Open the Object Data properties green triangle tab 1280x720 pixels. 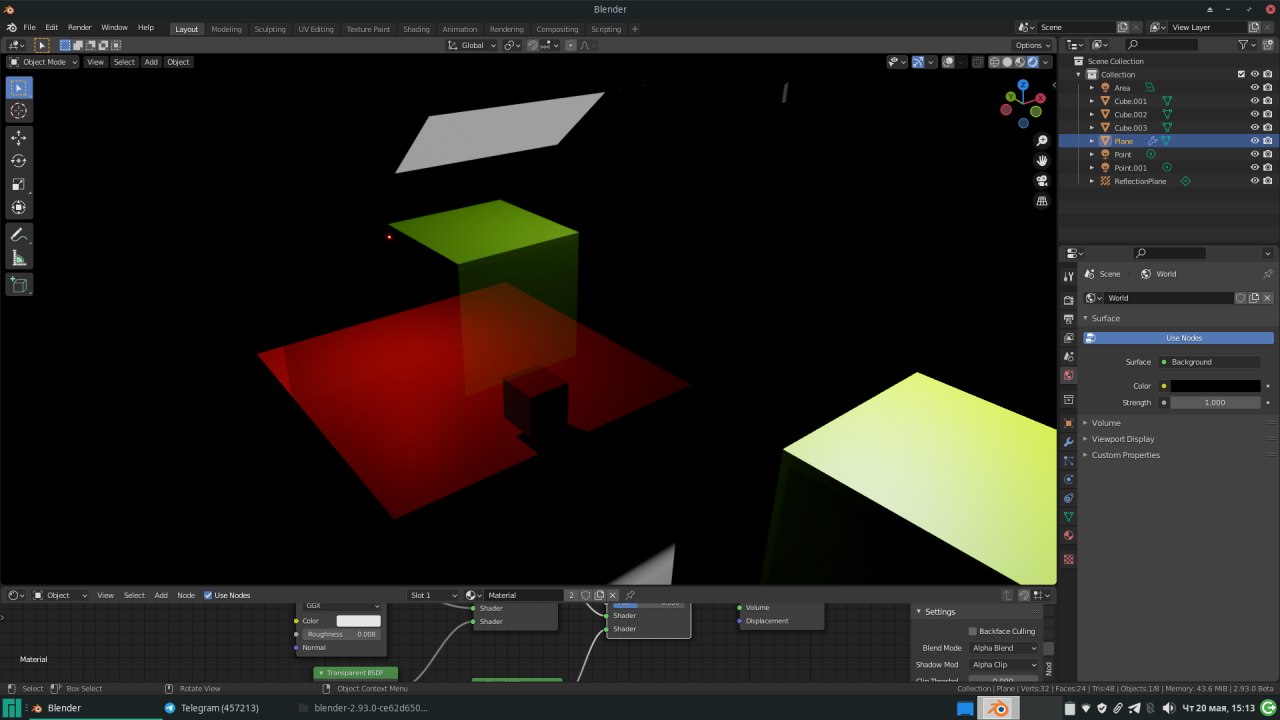pyautogui.click(x=1068, y=516)
